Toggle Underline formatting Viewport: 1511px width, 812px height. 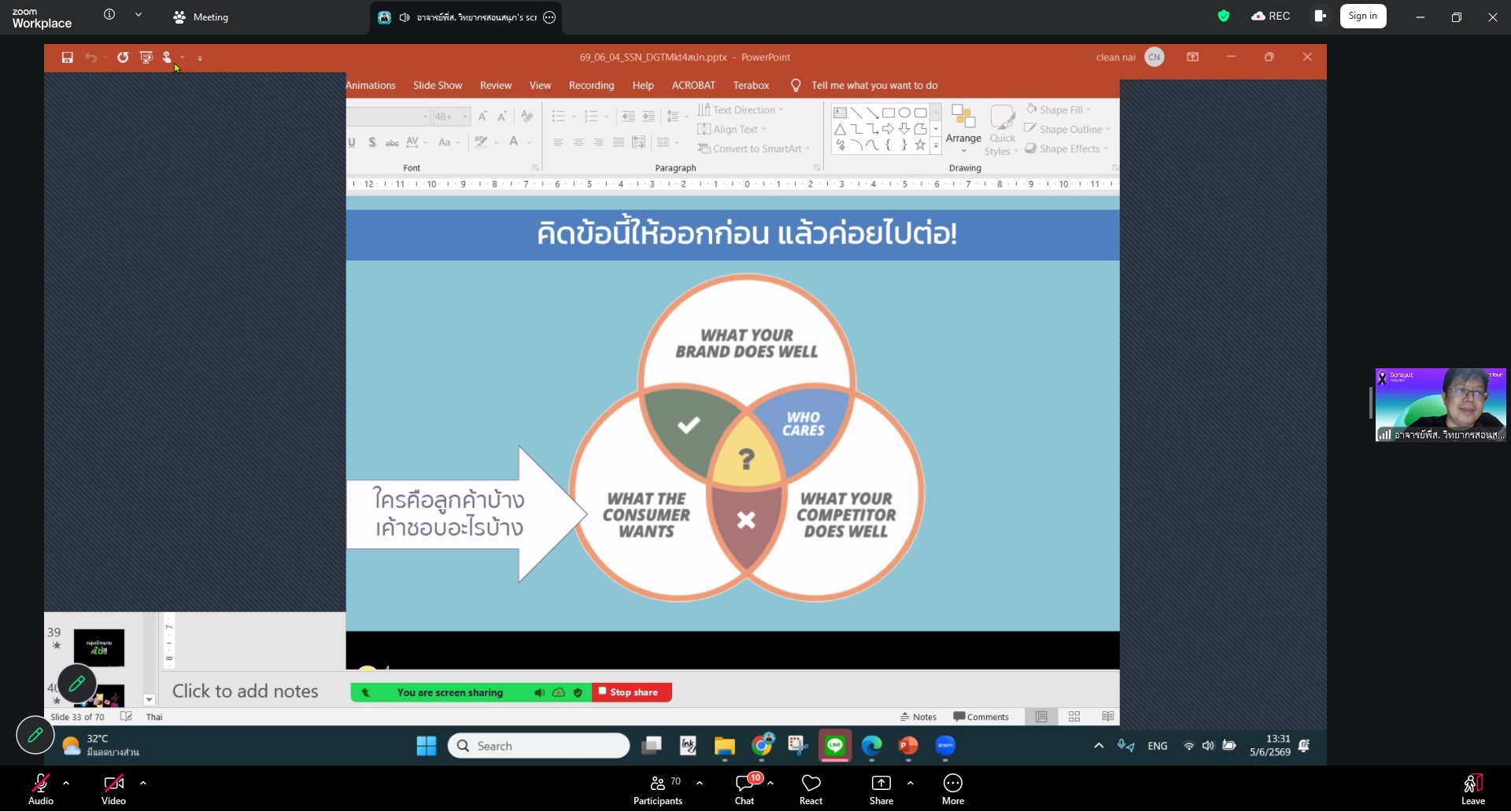(x=352, y=142)
